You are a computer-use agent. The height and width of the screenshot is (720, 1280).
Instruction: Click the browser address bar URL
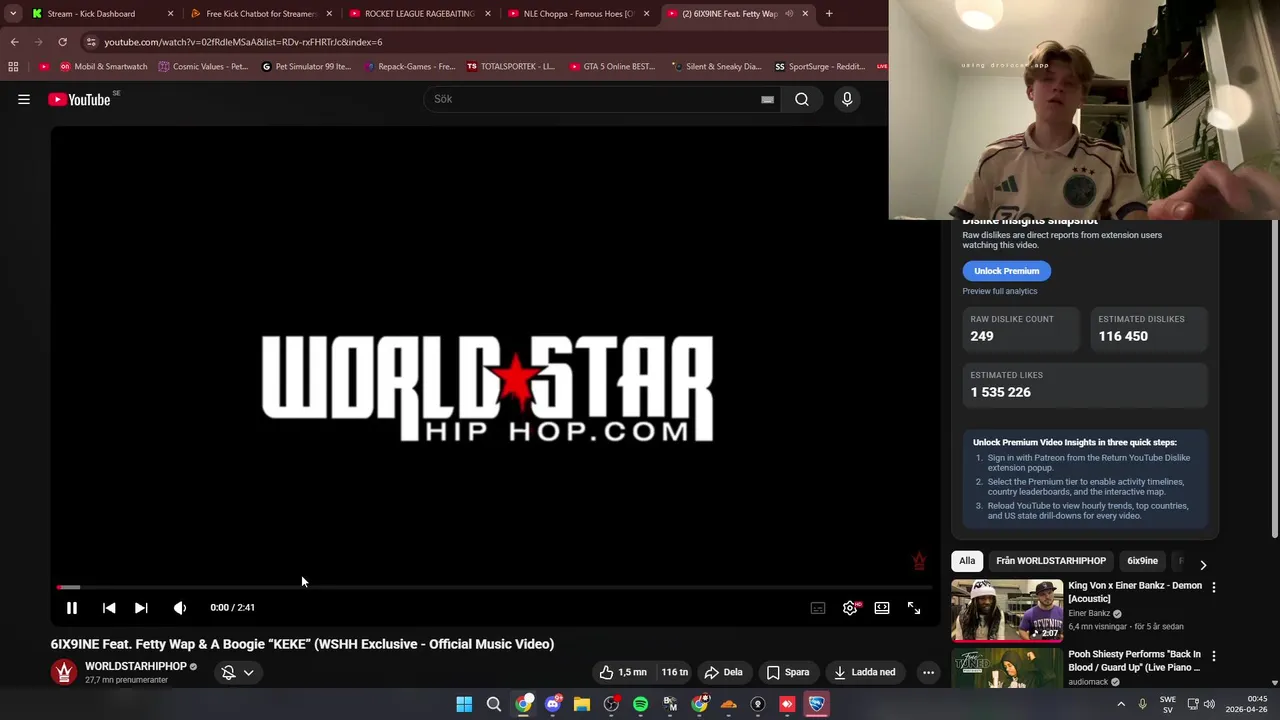point(243,42)
